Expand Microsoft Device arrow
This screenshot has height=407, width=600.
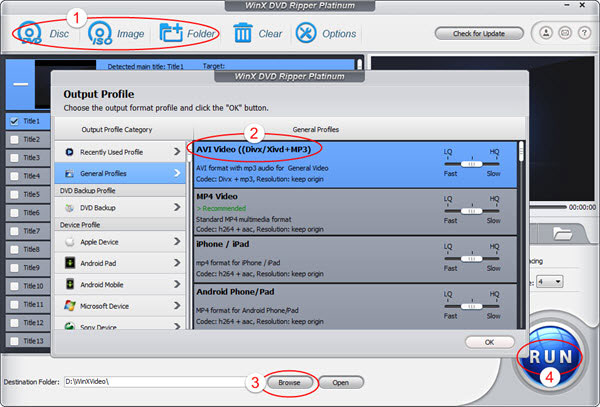[x=177, y=305]
